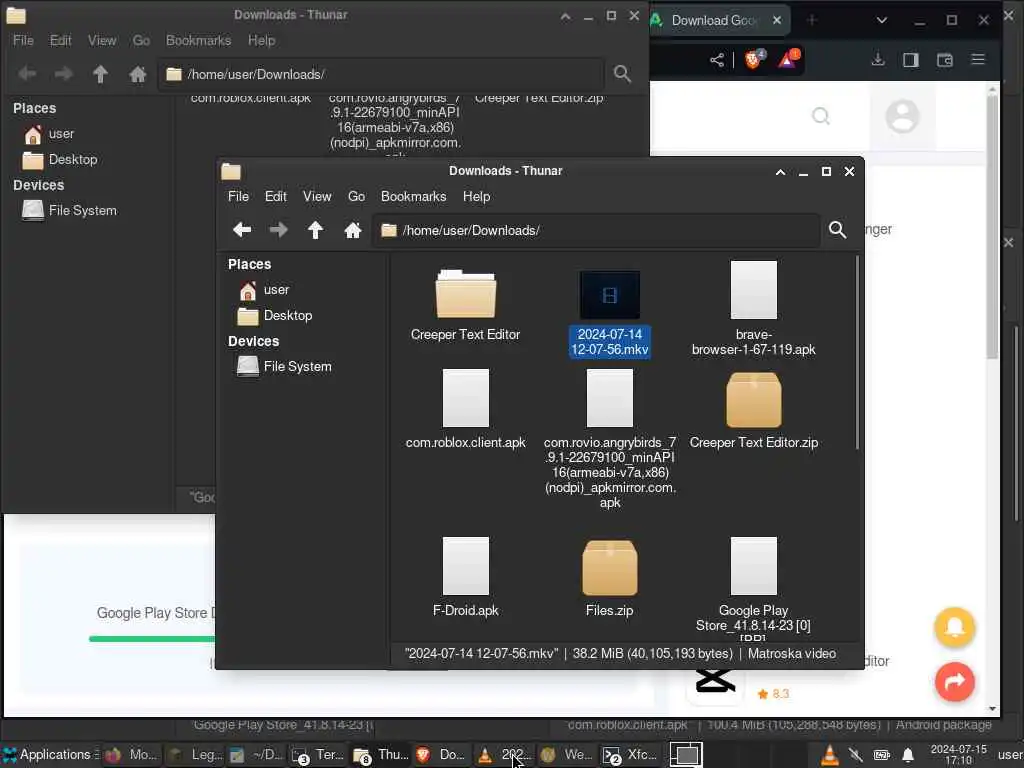Click share icon in Brave address bar
Image resolution: width=1024 pixels, height=768 pixels.
pos(717,60)
